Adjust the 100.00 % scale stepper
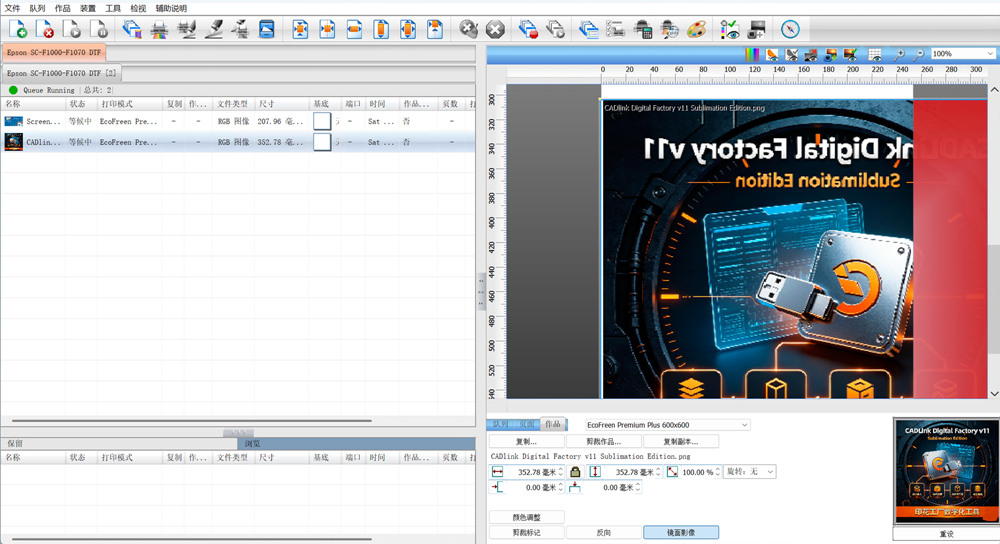 (717, 472)
